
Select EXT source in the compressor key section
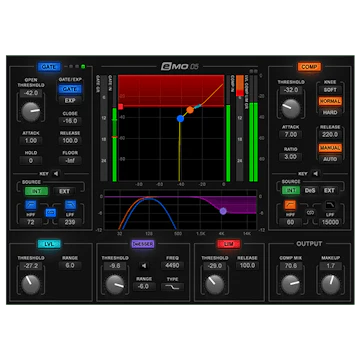pyautogui.click(x=329, y=190)
